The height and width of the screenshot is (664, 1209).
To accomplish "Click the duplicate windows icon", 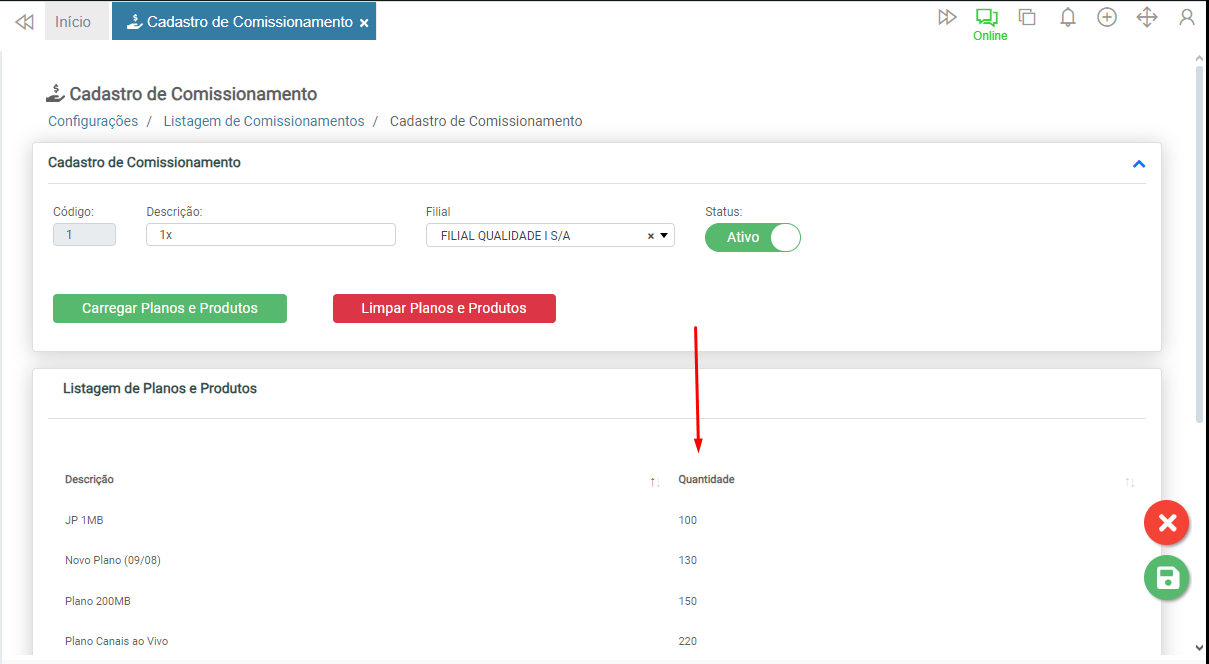I will coord(1027,17).
